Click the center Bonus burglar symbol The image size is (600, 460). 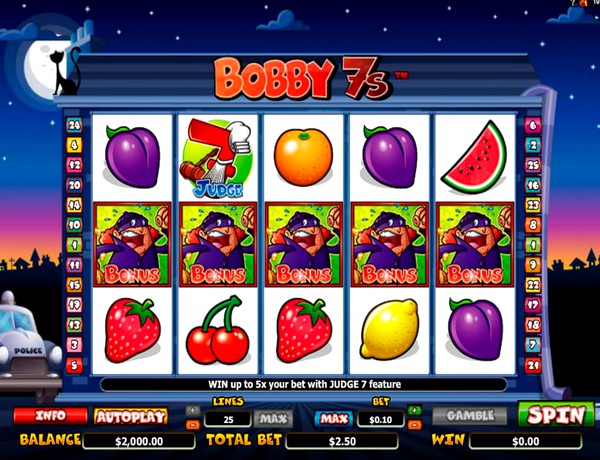[304, 245]
